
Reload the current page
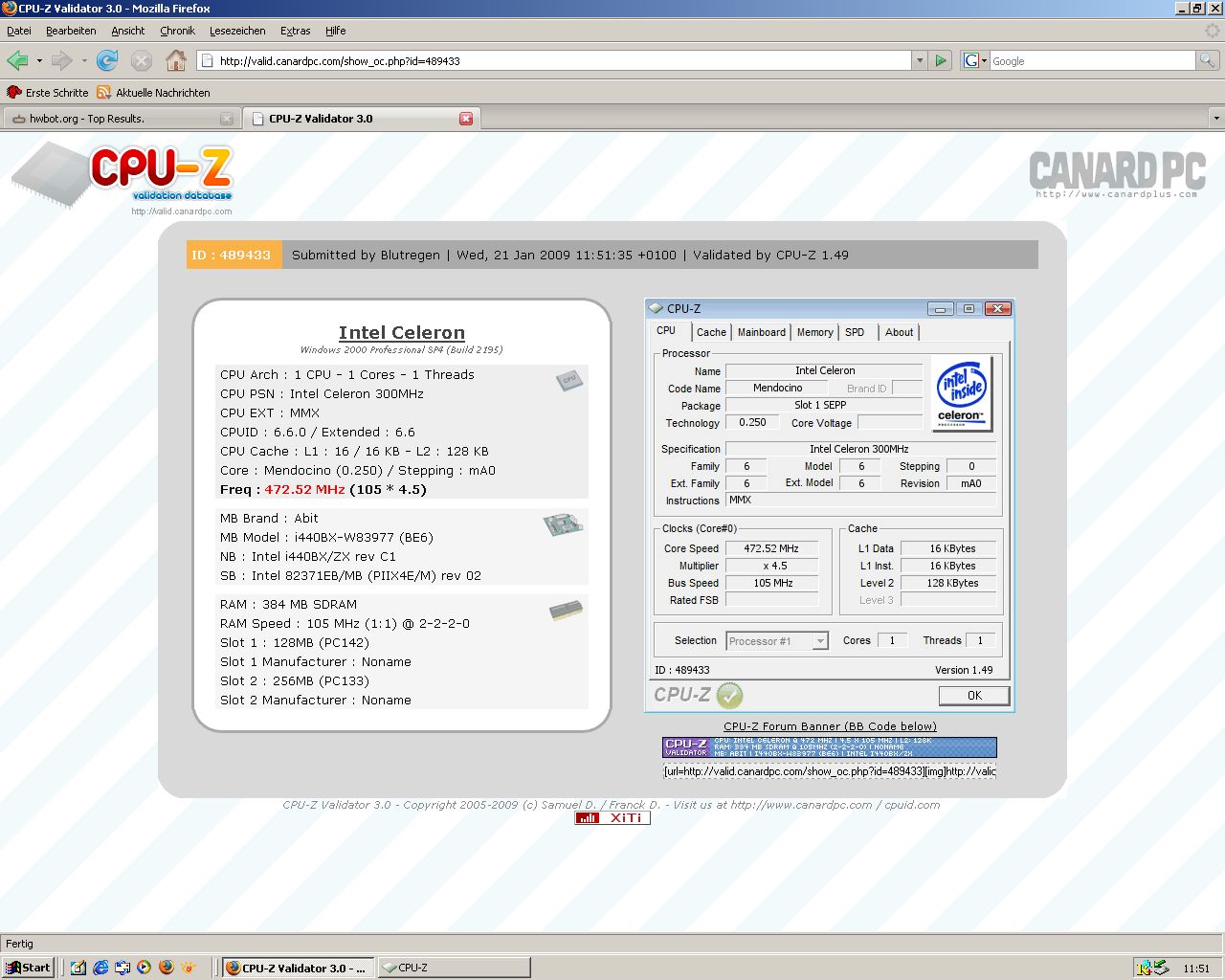pyautogui.click(x=107, y=60)
